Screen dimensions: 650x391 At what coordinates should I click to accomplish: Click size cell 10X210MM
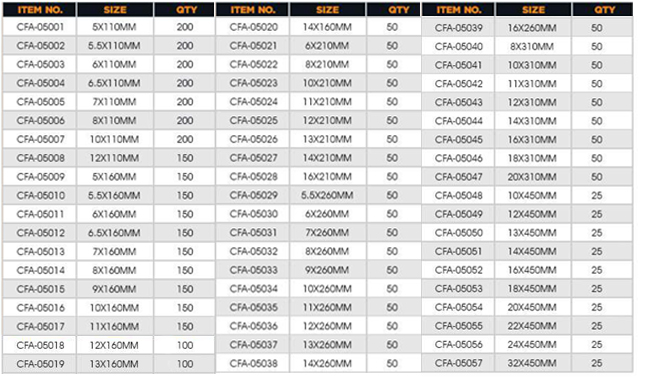tap(327, 83)
